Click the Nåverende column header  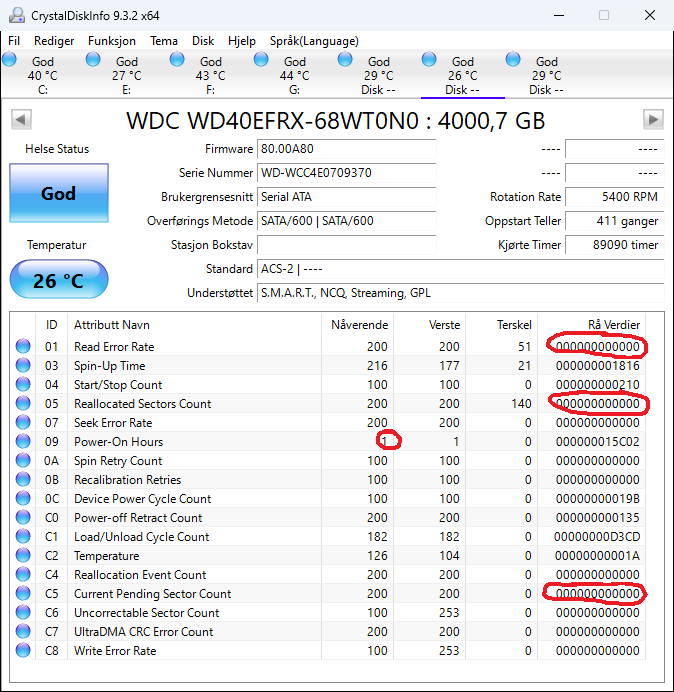pyautogui.click(x=357, y=325)
